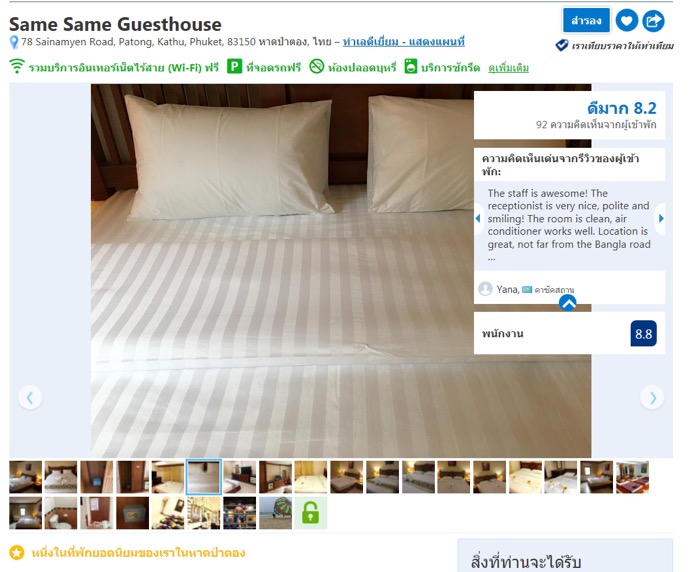700x572 pixels.
Task: Click the free parking P icon
Action: (x=234, y=66)
